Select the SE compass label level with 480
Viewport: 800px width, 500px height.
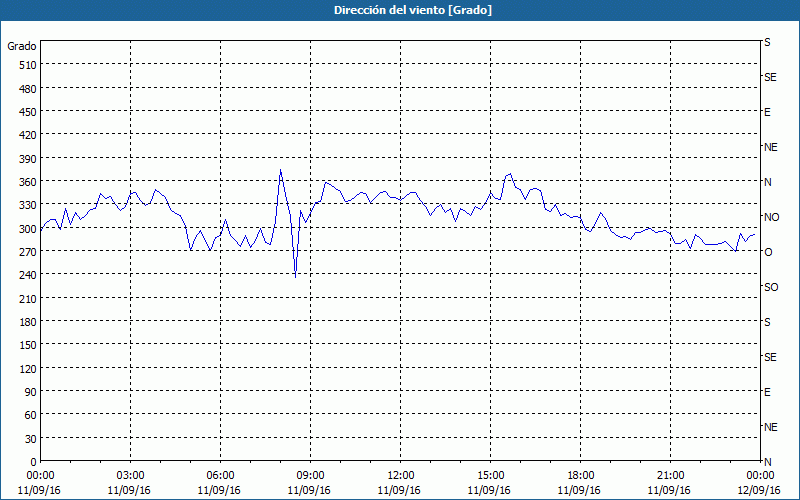pos(770,77)
